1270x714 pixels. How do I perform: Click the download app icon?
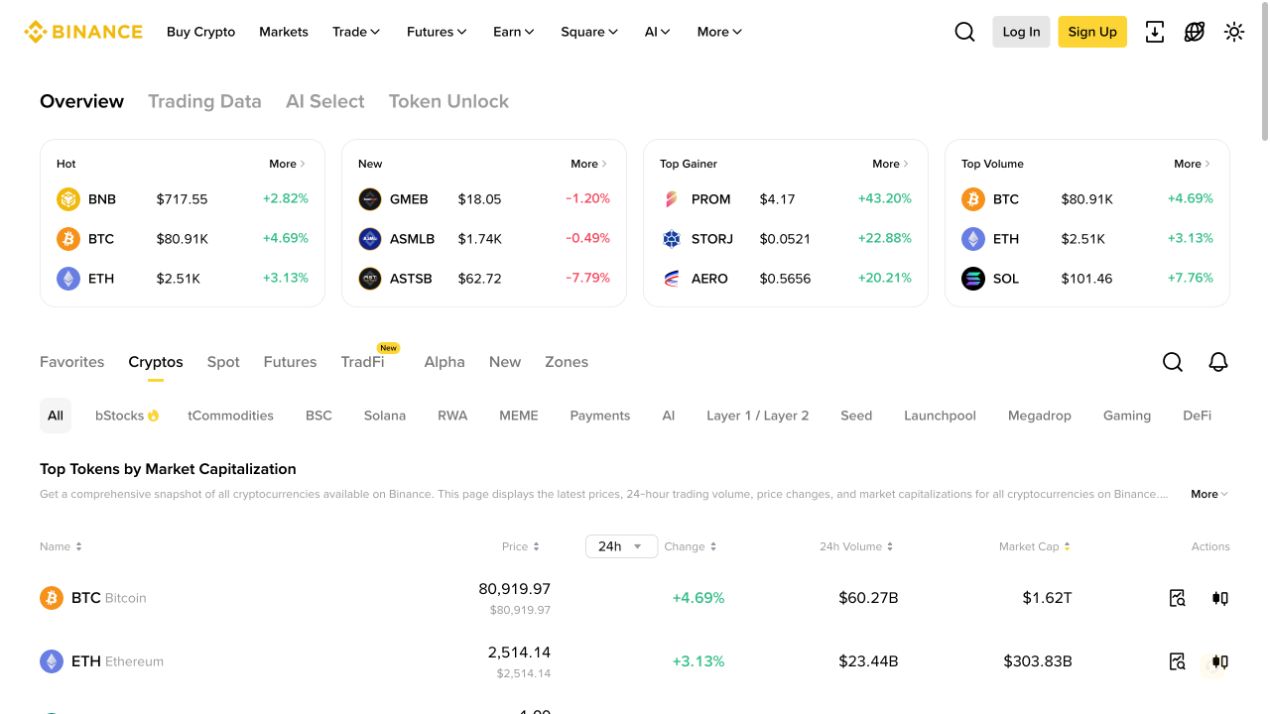[x=1155, y=32]
